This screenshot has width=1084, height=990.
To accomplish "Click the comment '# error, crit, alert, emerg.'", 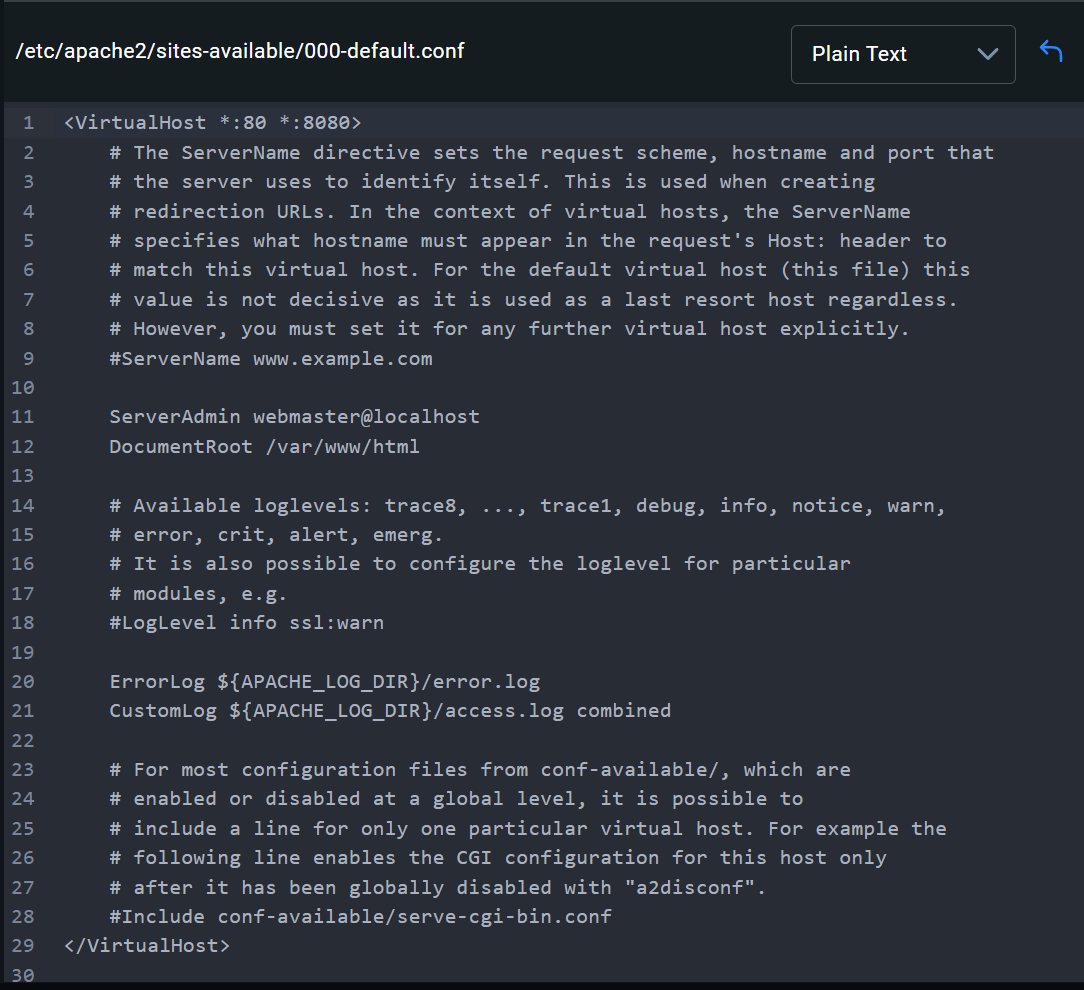I will coord(276,535).
